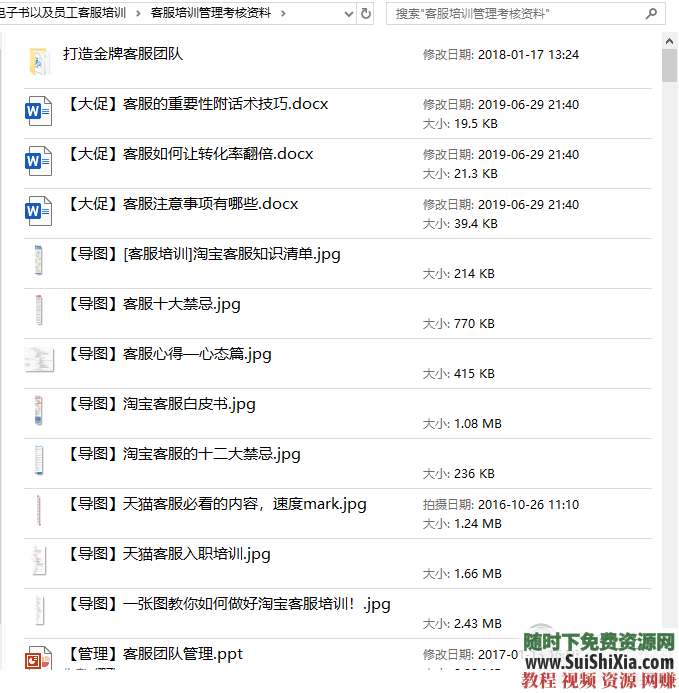Select 【大促】客服如何让转化率翻倍.docx name
This screenshot has width=679, height=693.
(x=190, y=154)
